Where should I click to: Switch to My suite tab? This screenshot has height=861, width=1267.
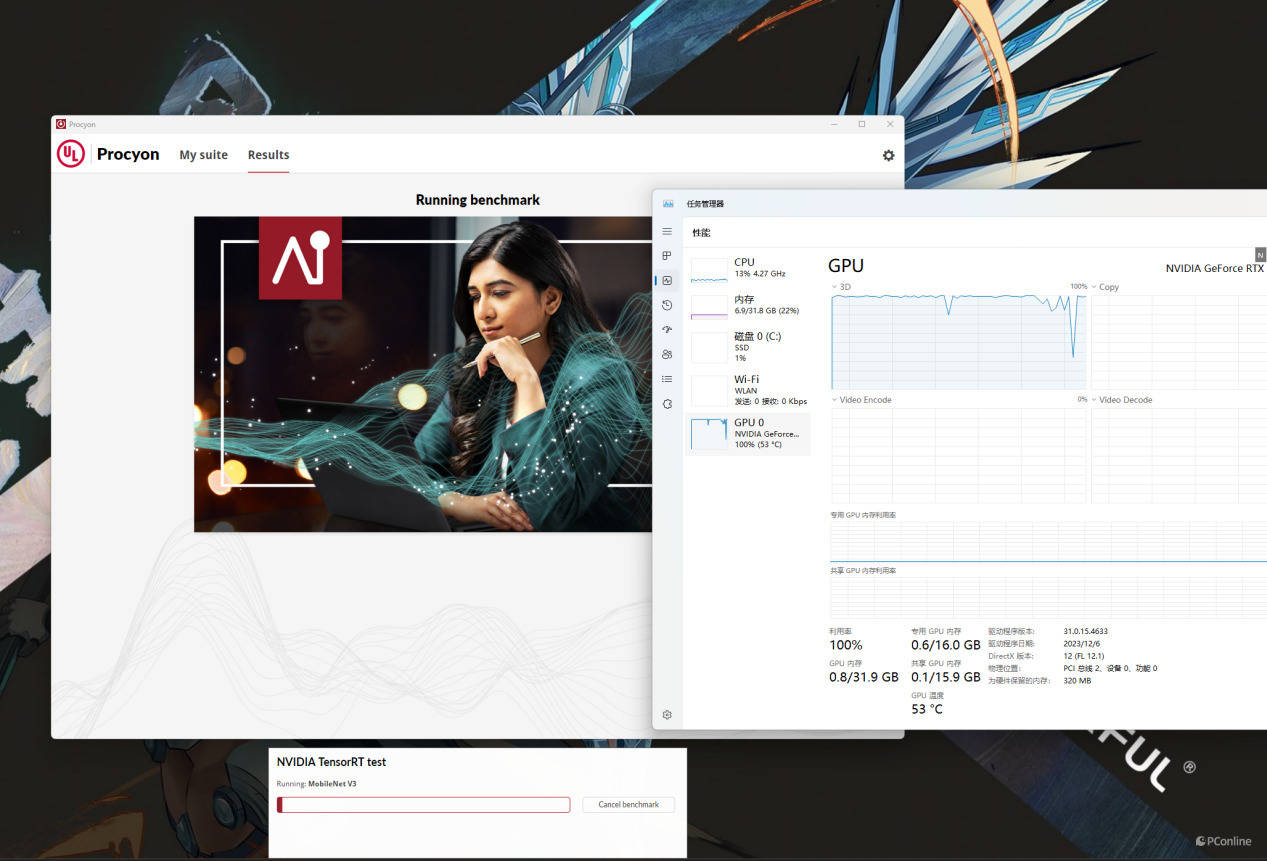(x=203, y=155)
